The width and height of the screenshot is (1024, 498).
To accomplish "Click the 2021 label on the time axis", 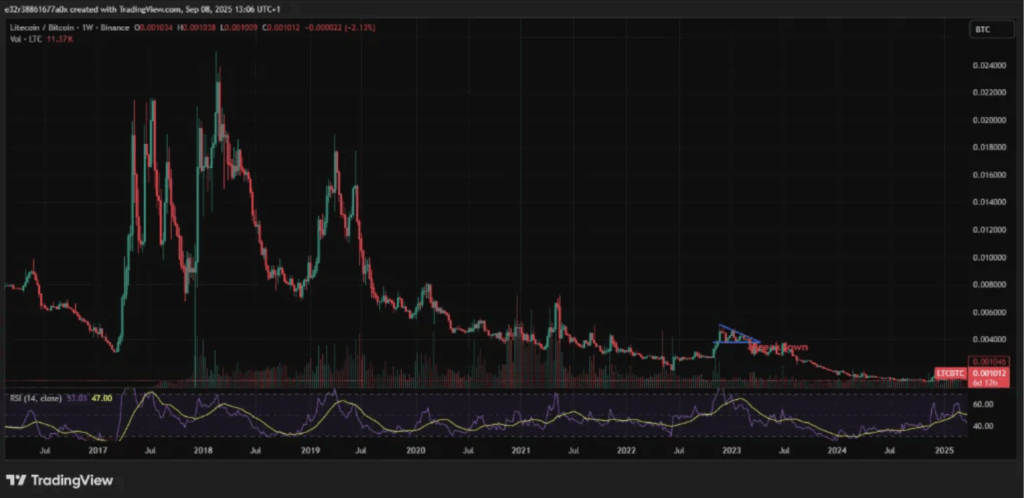I will (x=518, y=451).
